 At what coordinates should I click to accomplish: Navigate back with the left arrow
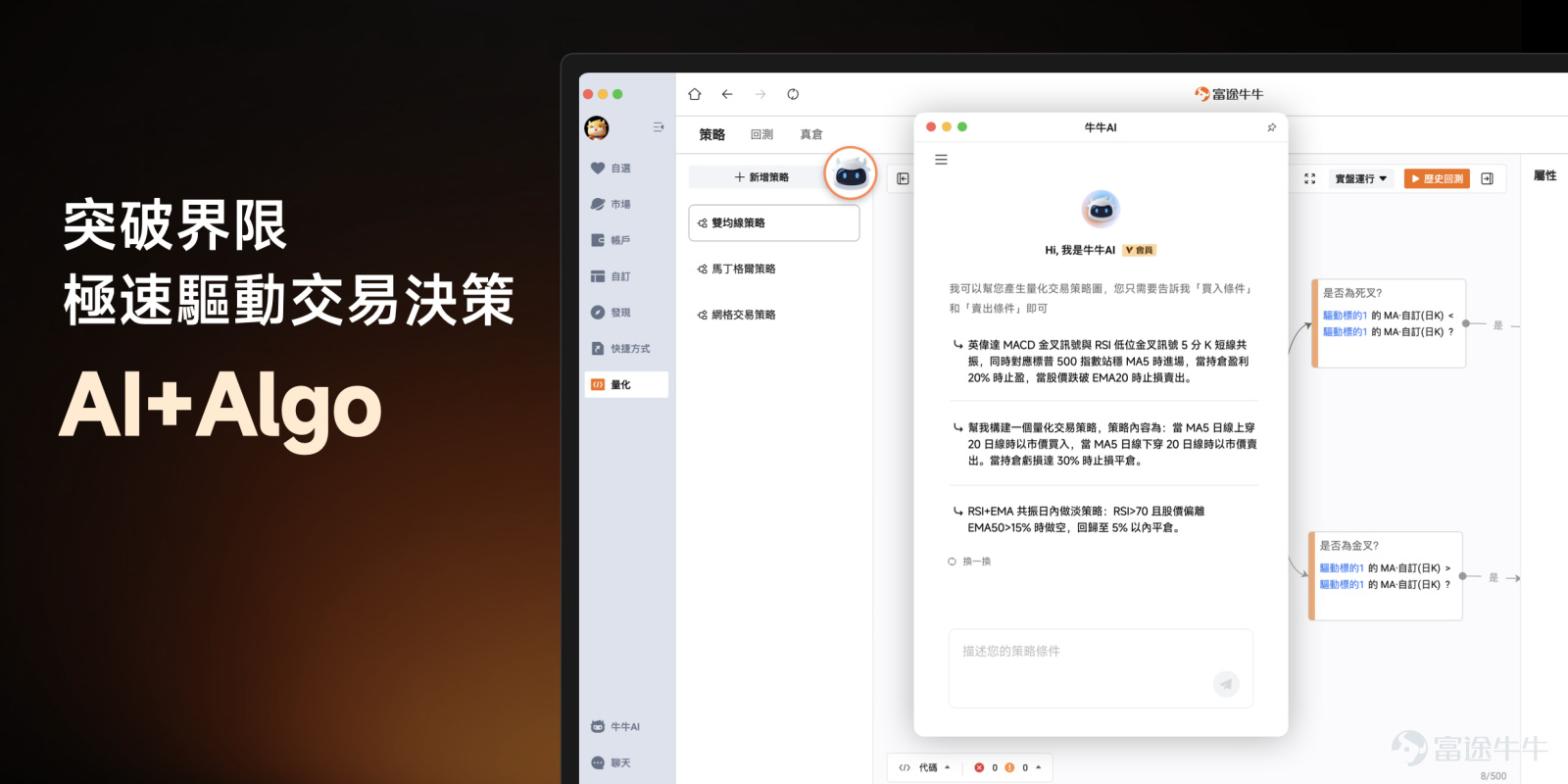point(727,94)
